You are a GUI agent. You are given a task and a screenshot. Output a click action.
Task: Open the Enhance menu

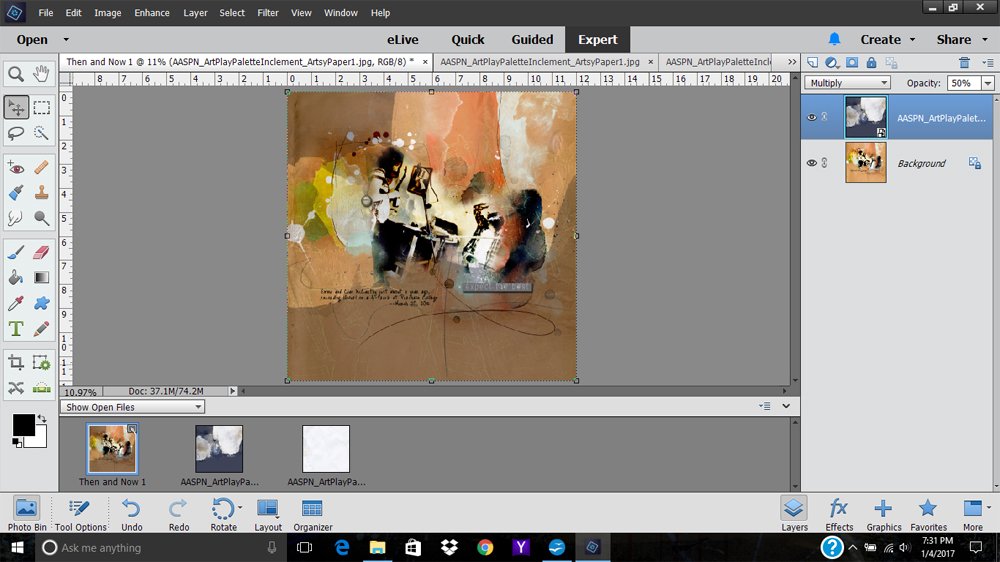(152, 13)
